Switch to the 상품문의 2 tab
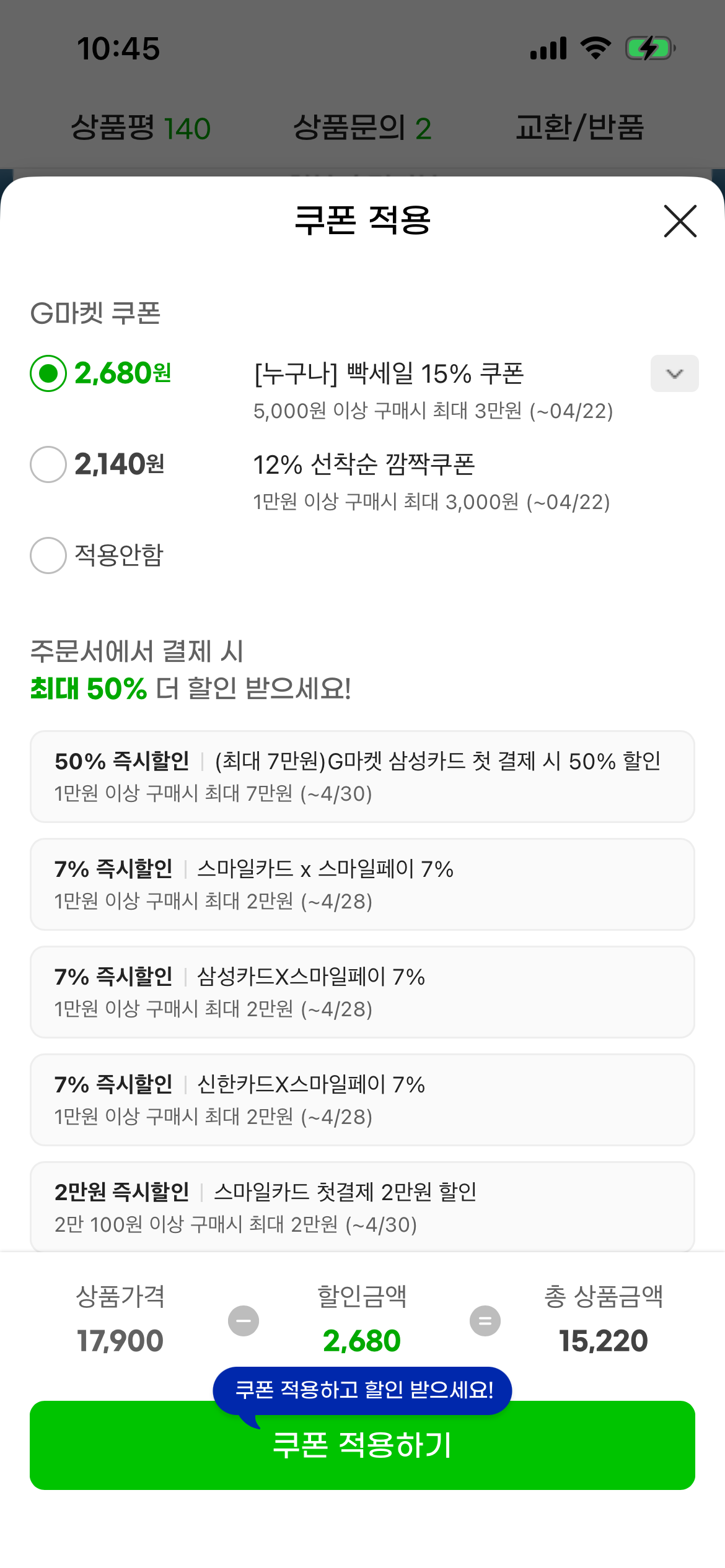 click(362, 128)
